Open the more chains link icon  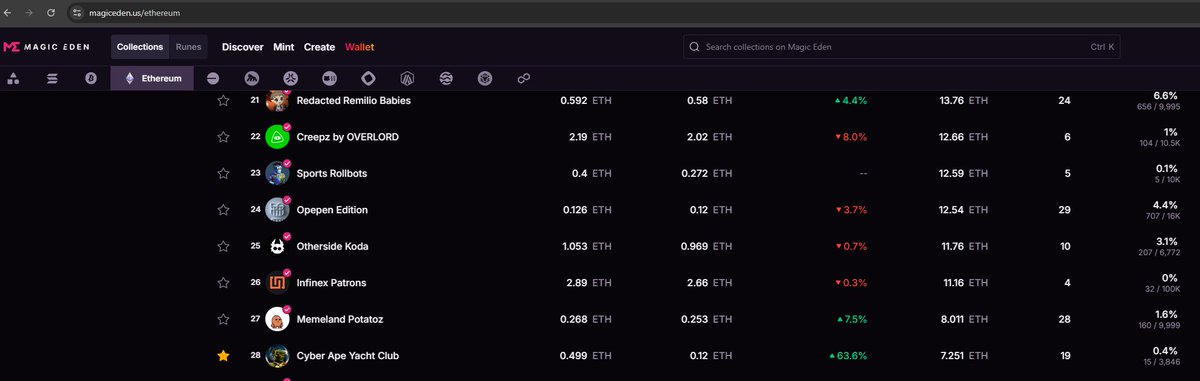(x=523, y=78)
